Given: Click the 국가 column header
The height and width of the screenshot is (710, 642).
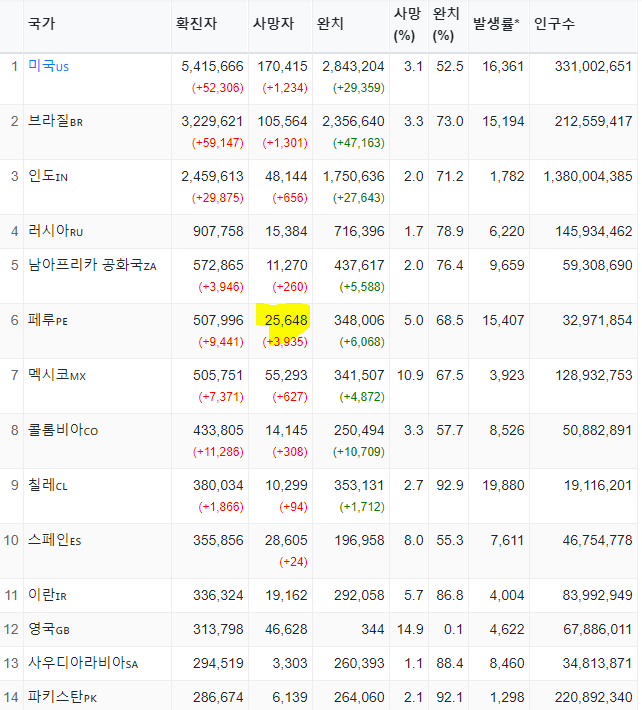Looking at the screenshot, I should pyautogui.click(x=41, y=23).
